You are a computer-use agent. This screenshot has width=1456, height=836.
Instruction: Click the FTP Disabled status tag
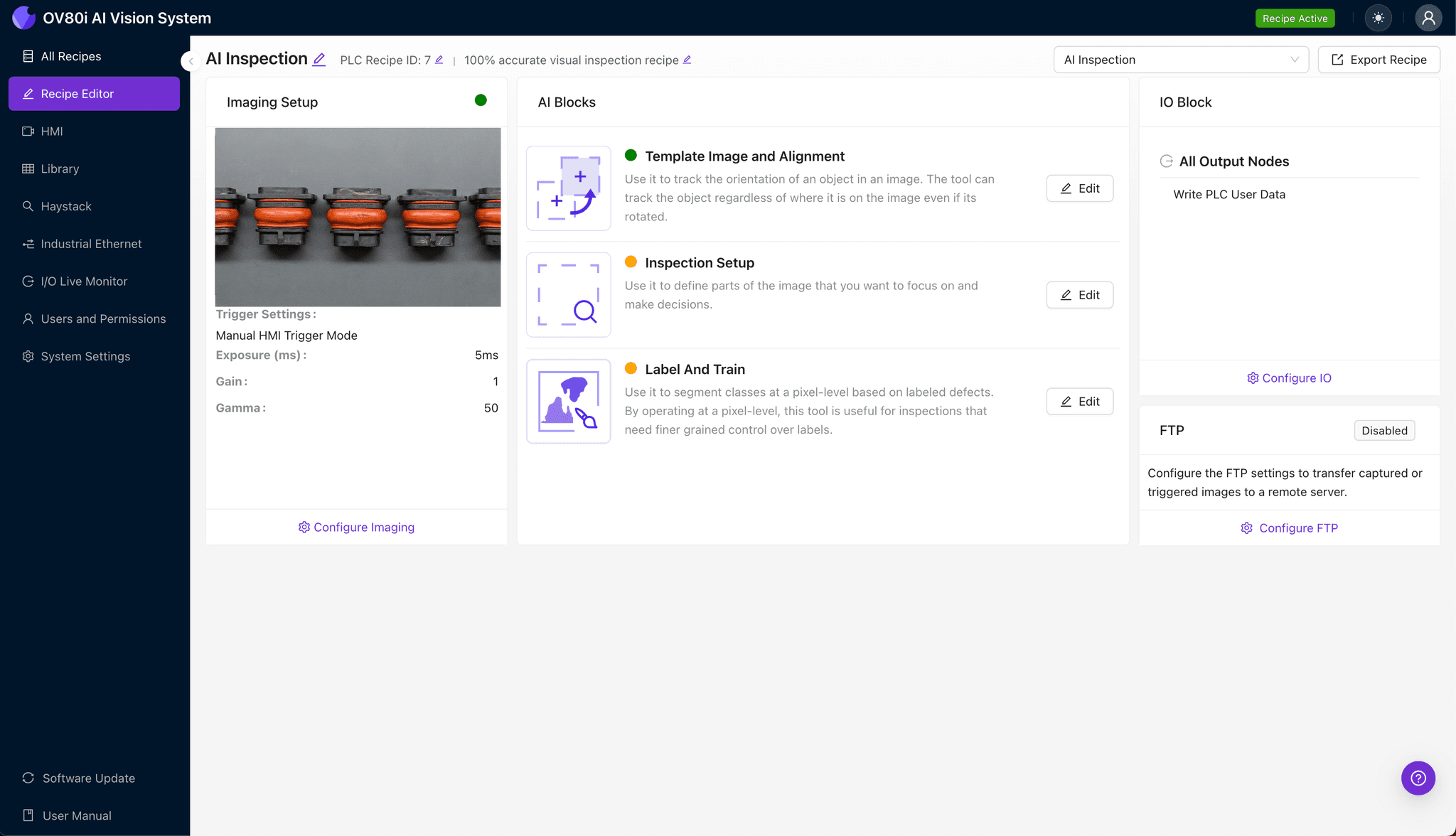pos(1383,431)
